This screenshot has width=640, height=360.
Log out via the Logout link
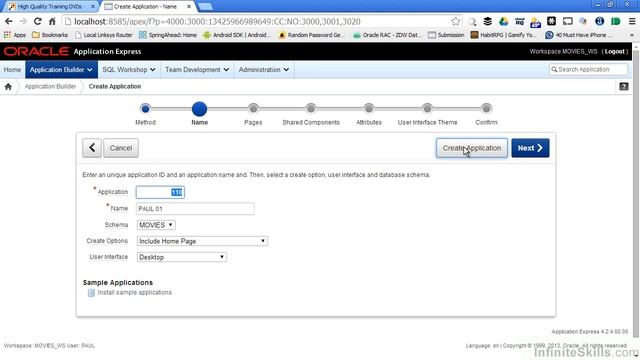click(614, 51)
